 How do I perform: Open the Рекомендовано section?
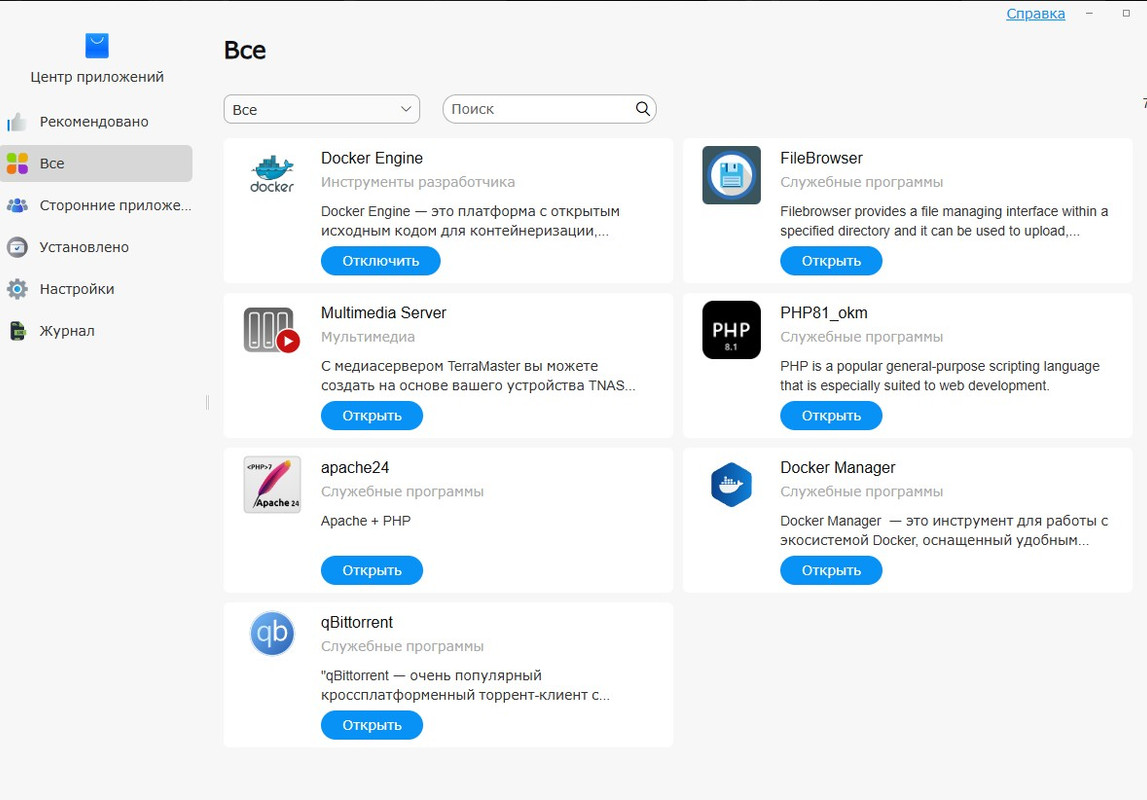coord(96,121)
